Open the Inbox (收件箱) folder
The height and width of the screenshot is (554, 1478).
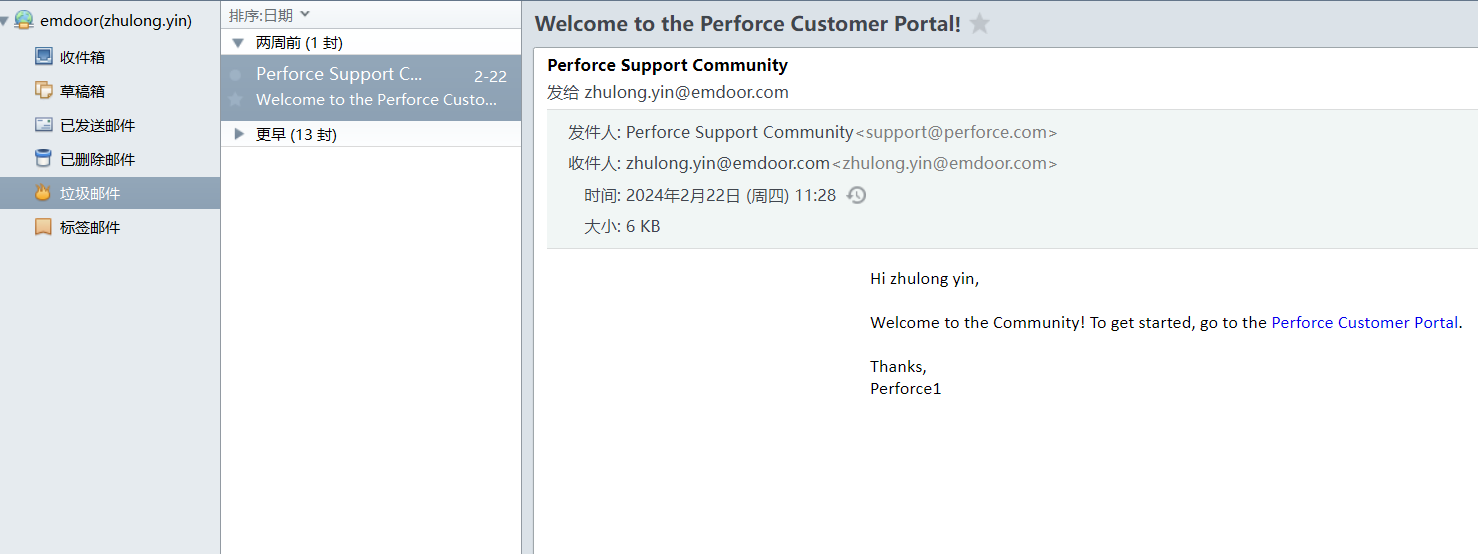(82, 57)
